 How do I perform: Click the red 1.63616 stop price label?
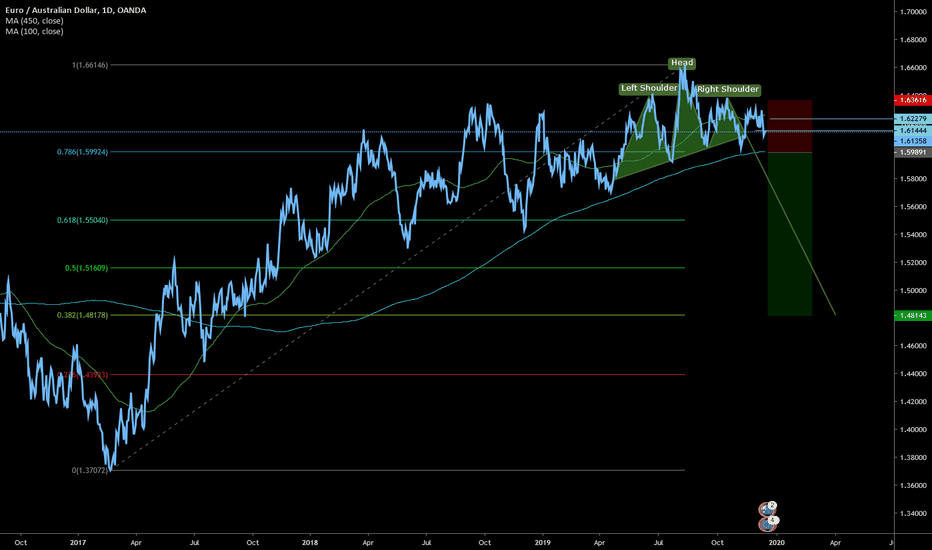(911, 100)
